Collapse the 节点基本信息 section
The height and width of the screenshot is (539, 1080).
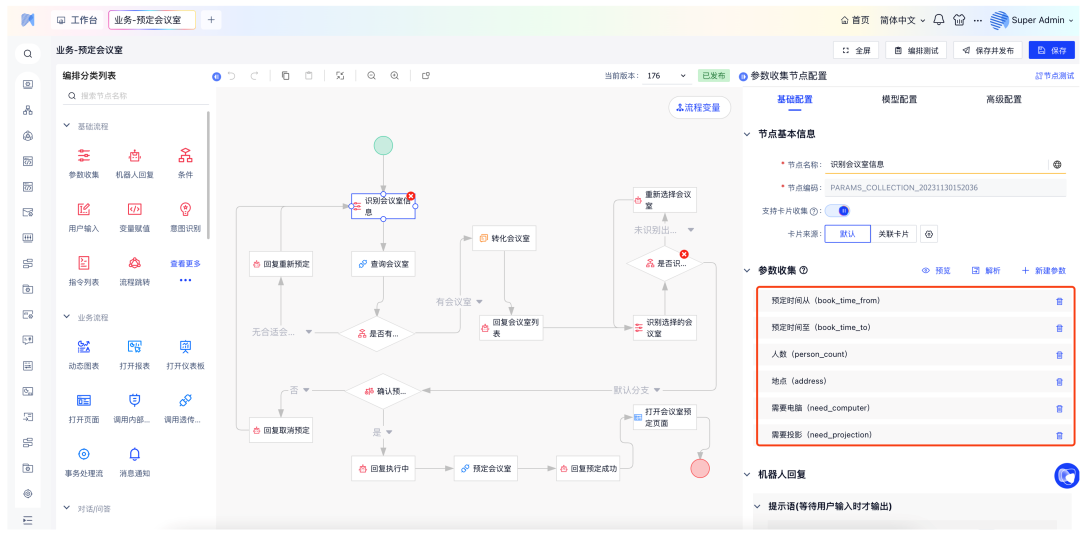[747, 134]
